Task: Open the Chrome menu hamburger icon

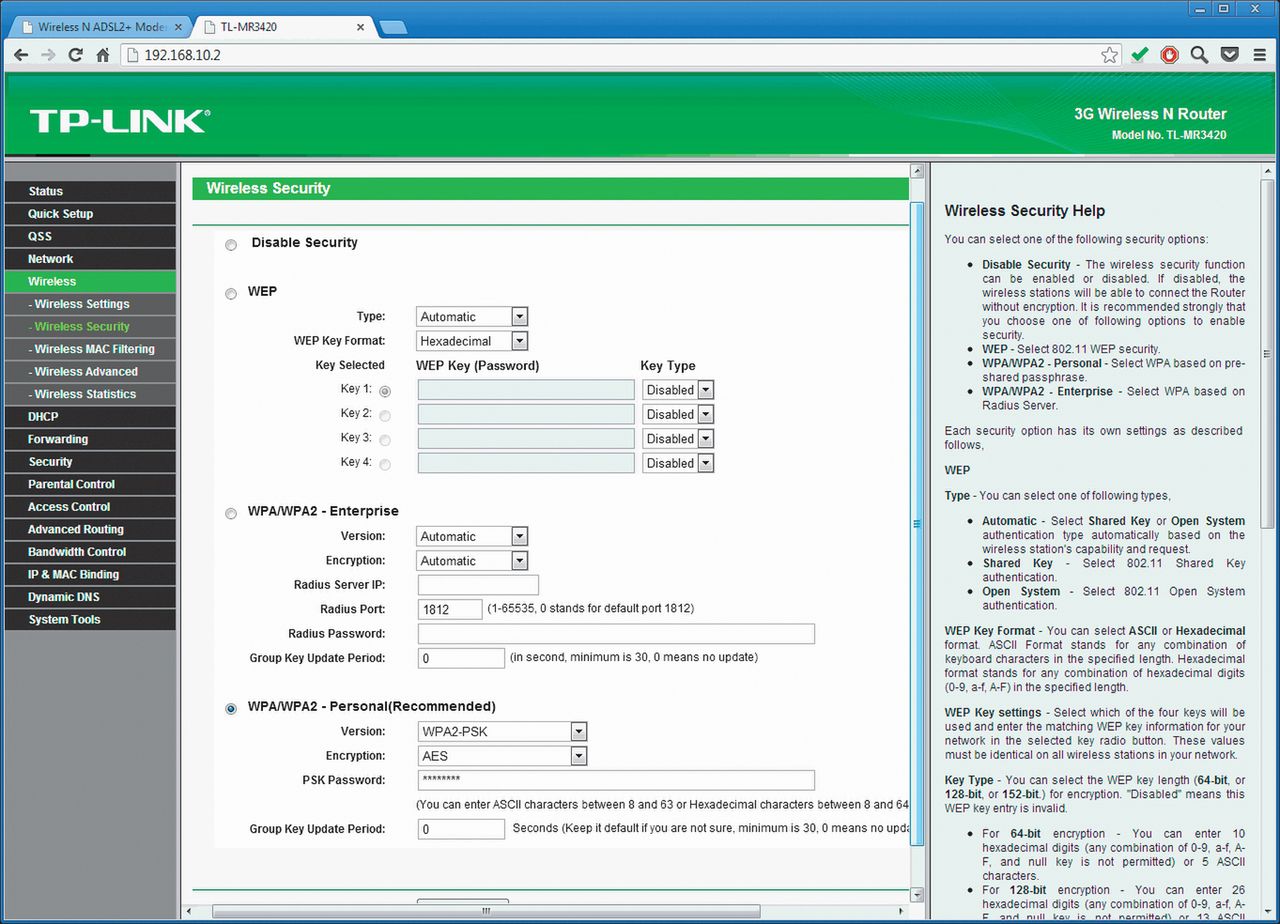Action: [x=1260, y=55]
